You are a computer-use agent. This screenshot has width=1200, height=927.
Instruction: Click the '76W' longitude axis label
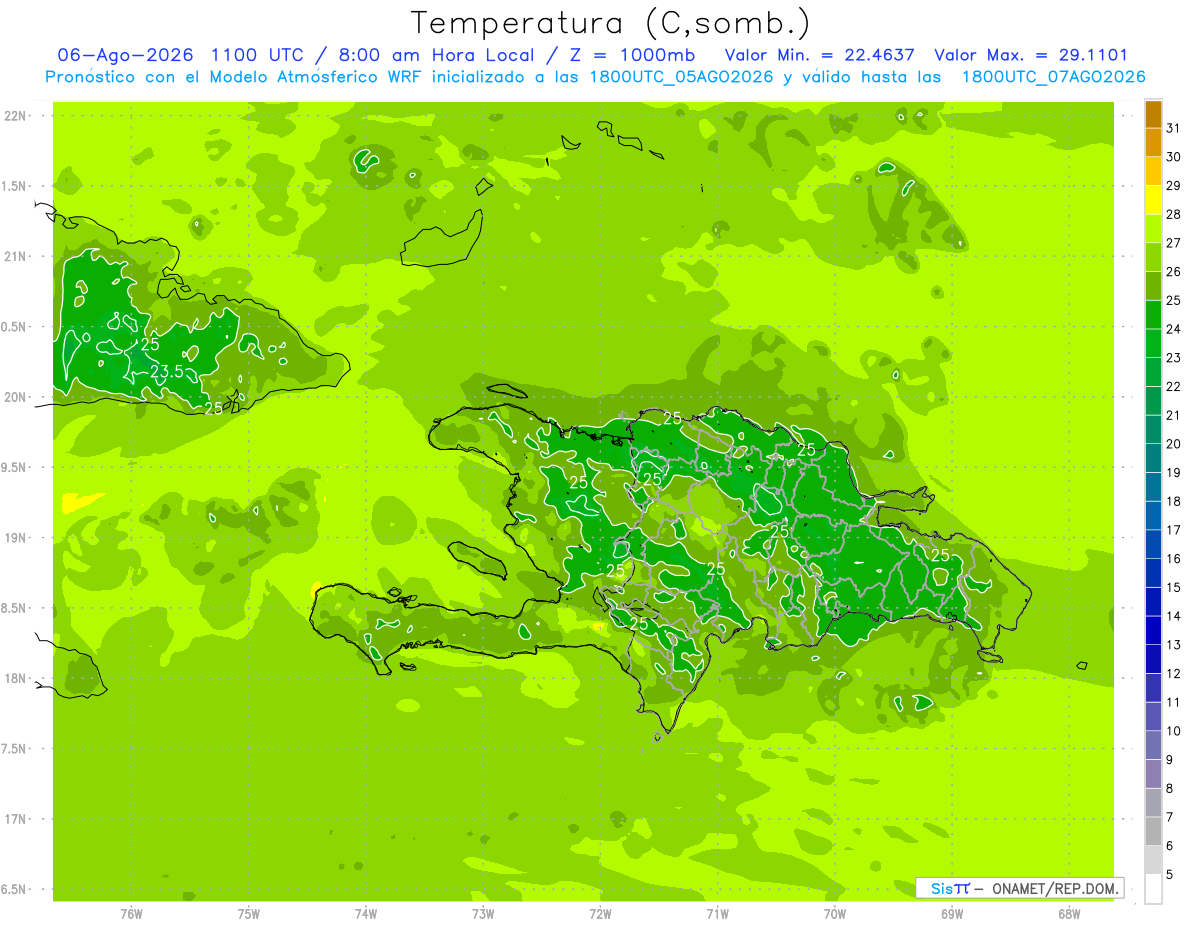pos(131,914)
